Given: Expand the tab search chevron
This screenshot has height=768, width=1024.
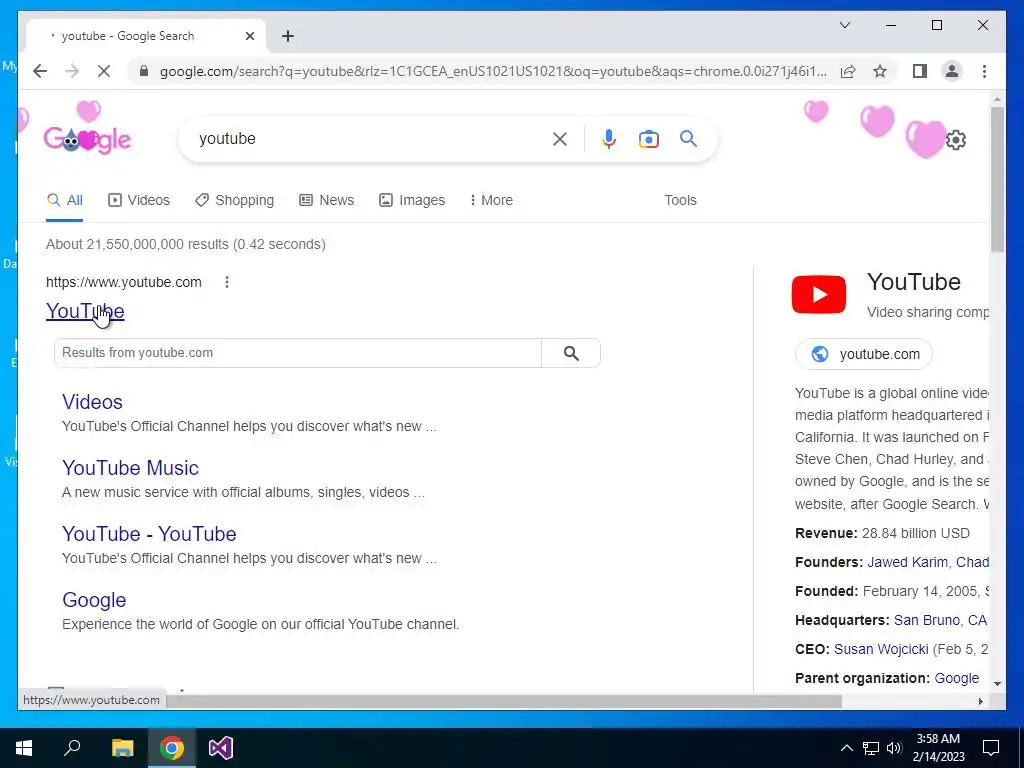Looking at the screenshot, I should point(844,25).
